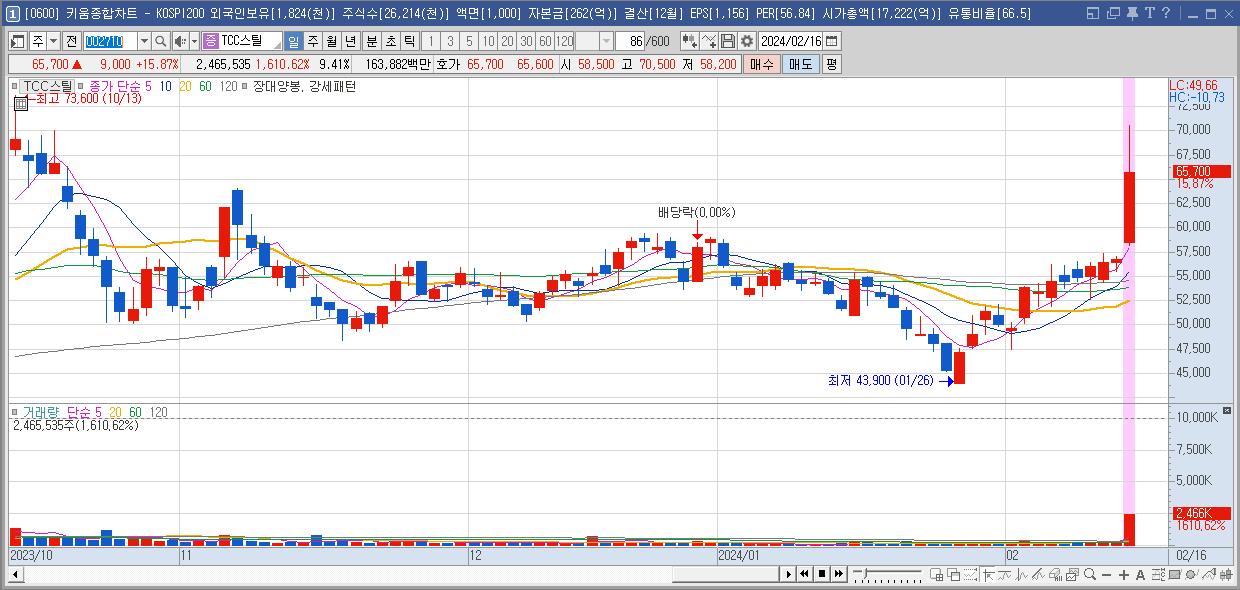The height and width of the screenshot is (590, 1240).
Task: Select the 초 second period toggle
Action: tap(389, 41)
